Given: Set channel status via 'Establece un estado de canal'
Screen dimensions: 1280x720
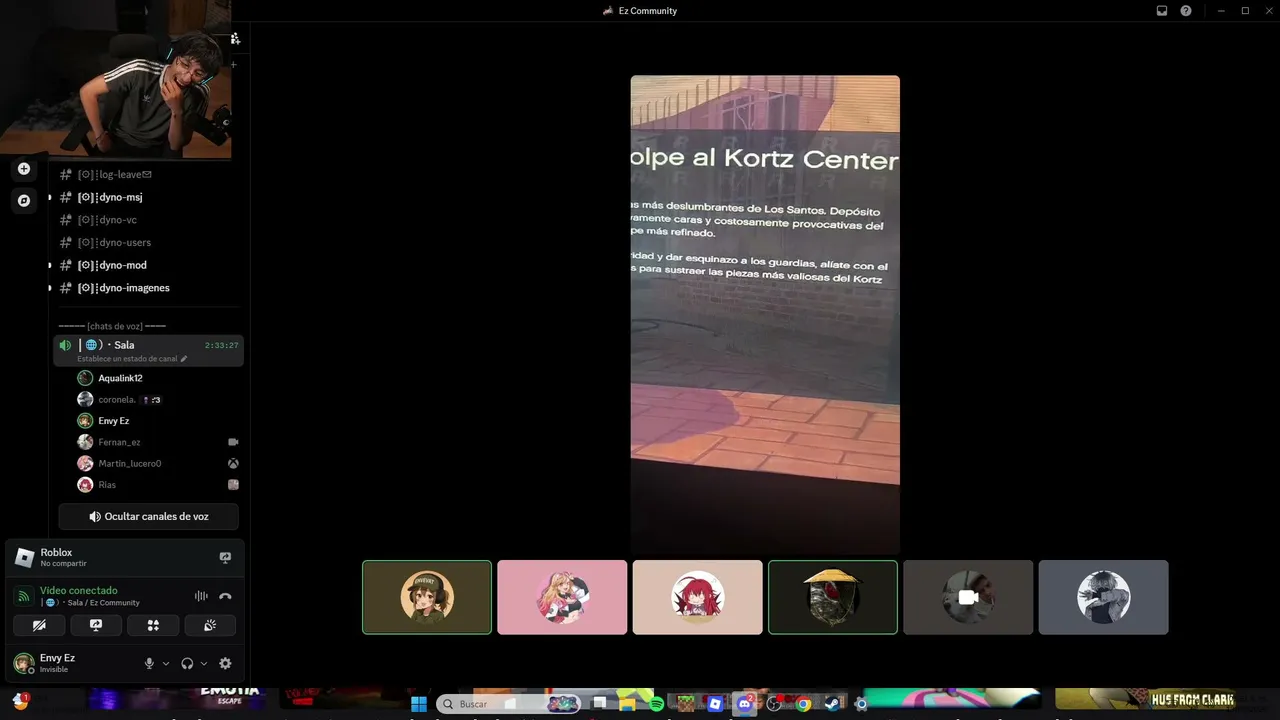Looking at the screenshot, I should coord(132,359).
